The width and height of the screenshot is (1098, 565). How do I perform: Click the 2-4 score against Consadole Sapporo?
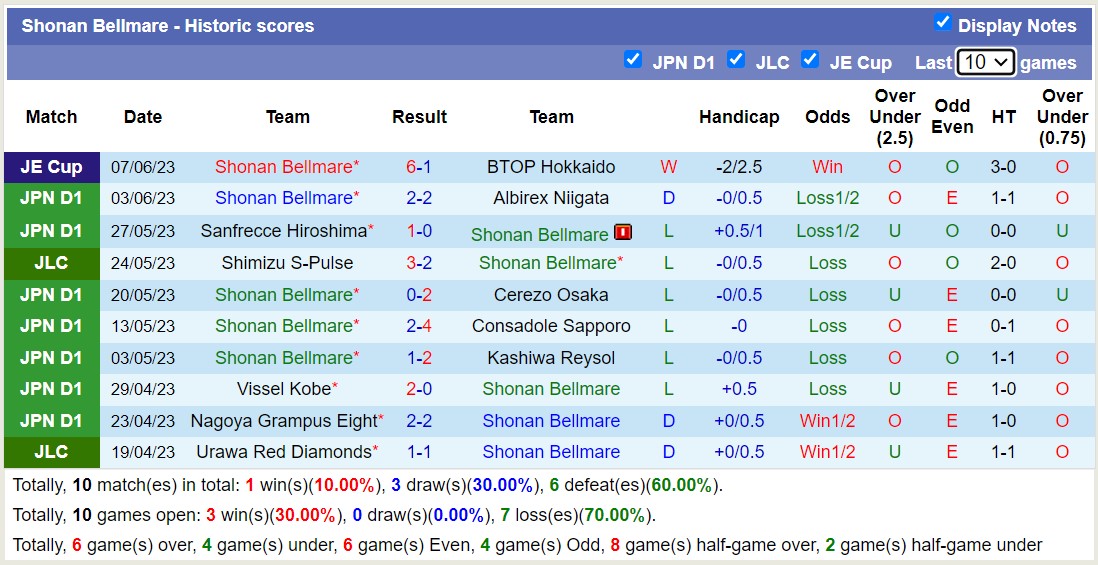pos(419,326)
